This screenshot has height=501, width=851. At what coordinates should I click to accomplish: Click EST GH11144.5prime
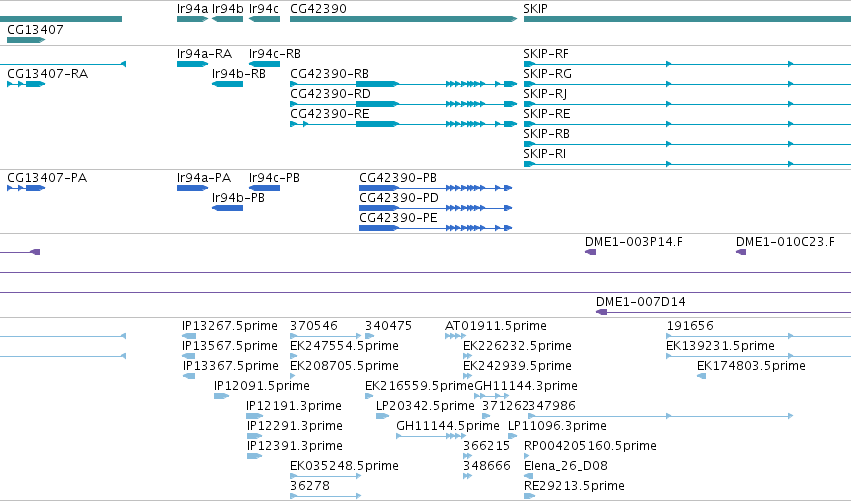tap(431, 436)
